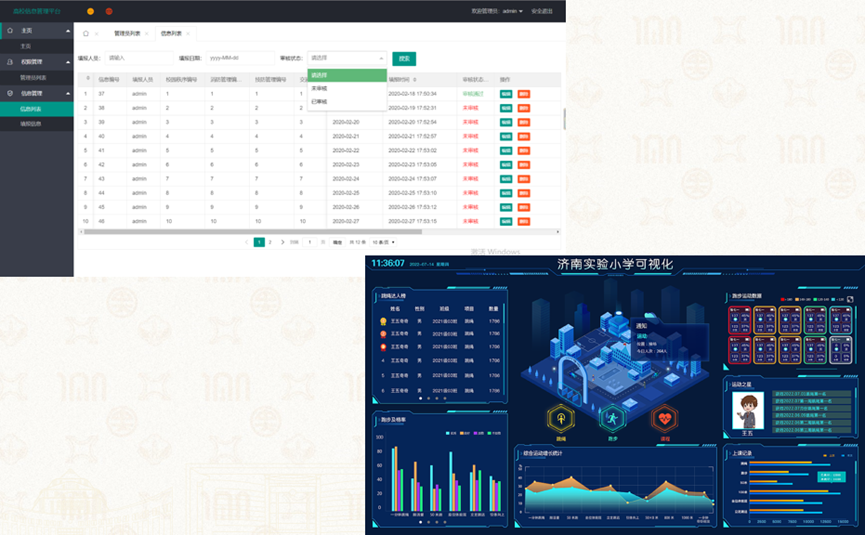
Task: Click the heart rate hexagon icon
Action: [x=665, y=418]
